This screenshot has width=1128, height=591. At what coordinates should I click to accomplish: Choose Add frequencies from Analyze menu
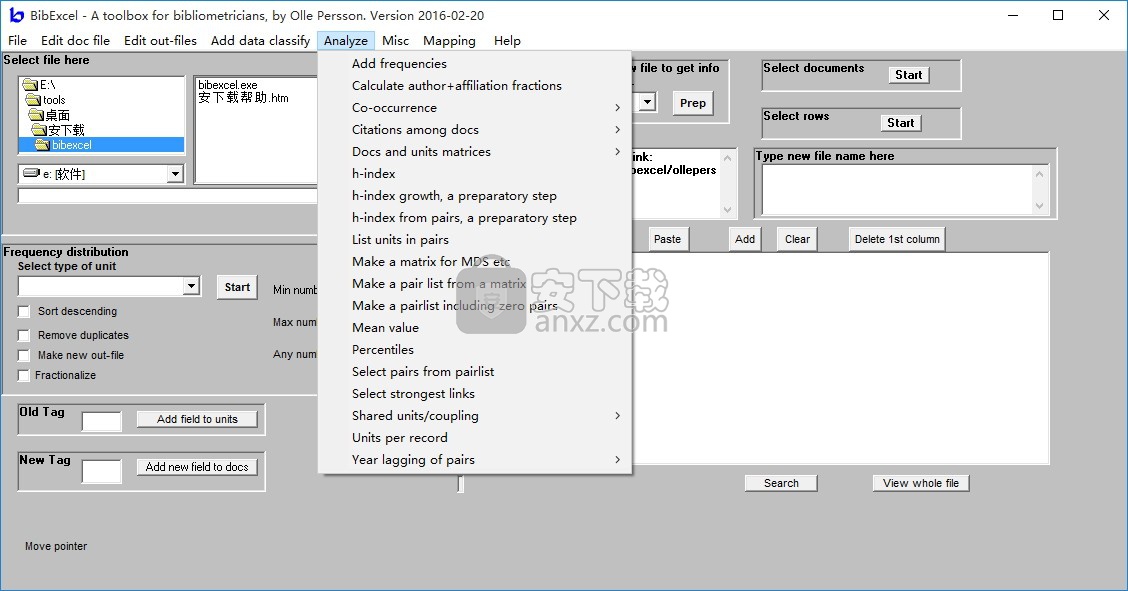point(475,64)
